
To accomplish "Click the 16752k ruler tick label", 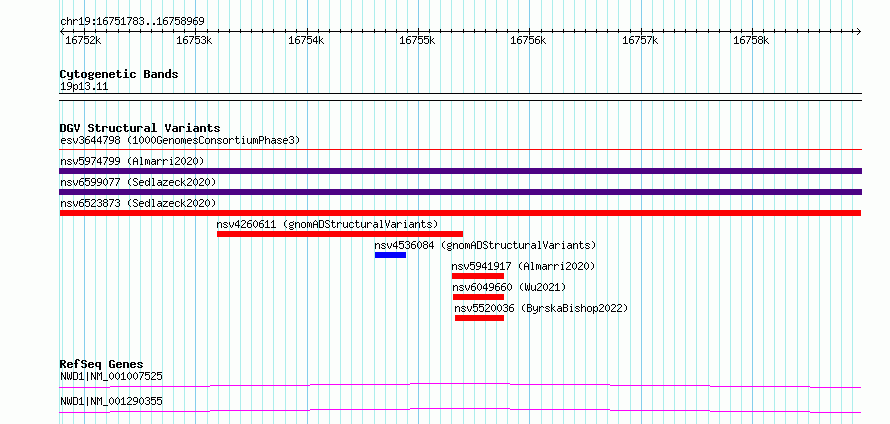I will click(83, 40).
